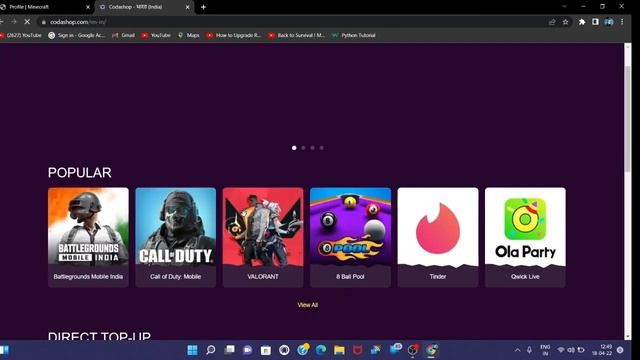Switch to the Profile | Minecraft tab

pyautogui.click(x=44, y=7)
